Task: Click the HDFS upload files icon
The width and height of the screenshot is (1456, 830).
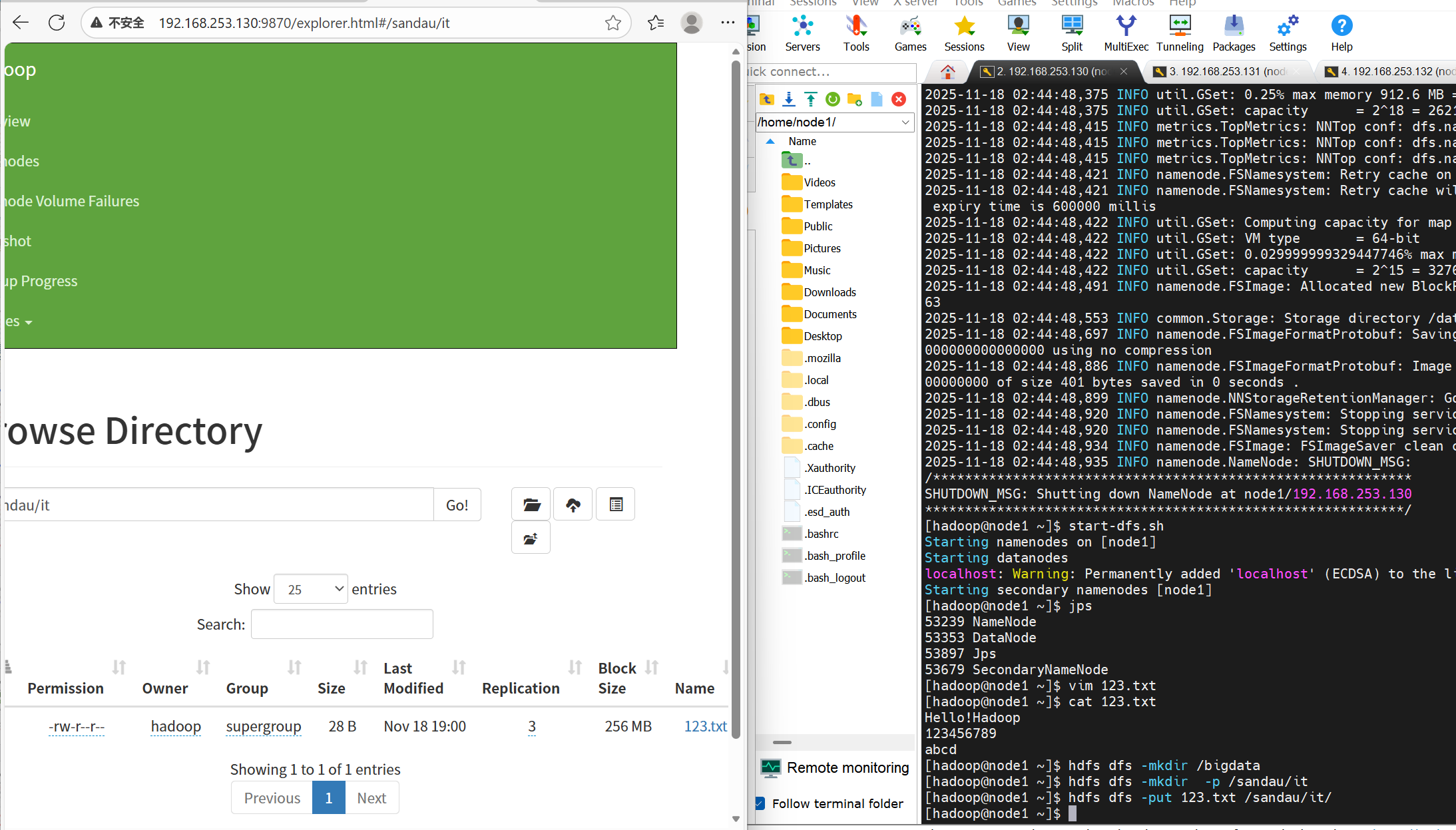Action: (573, 505)
